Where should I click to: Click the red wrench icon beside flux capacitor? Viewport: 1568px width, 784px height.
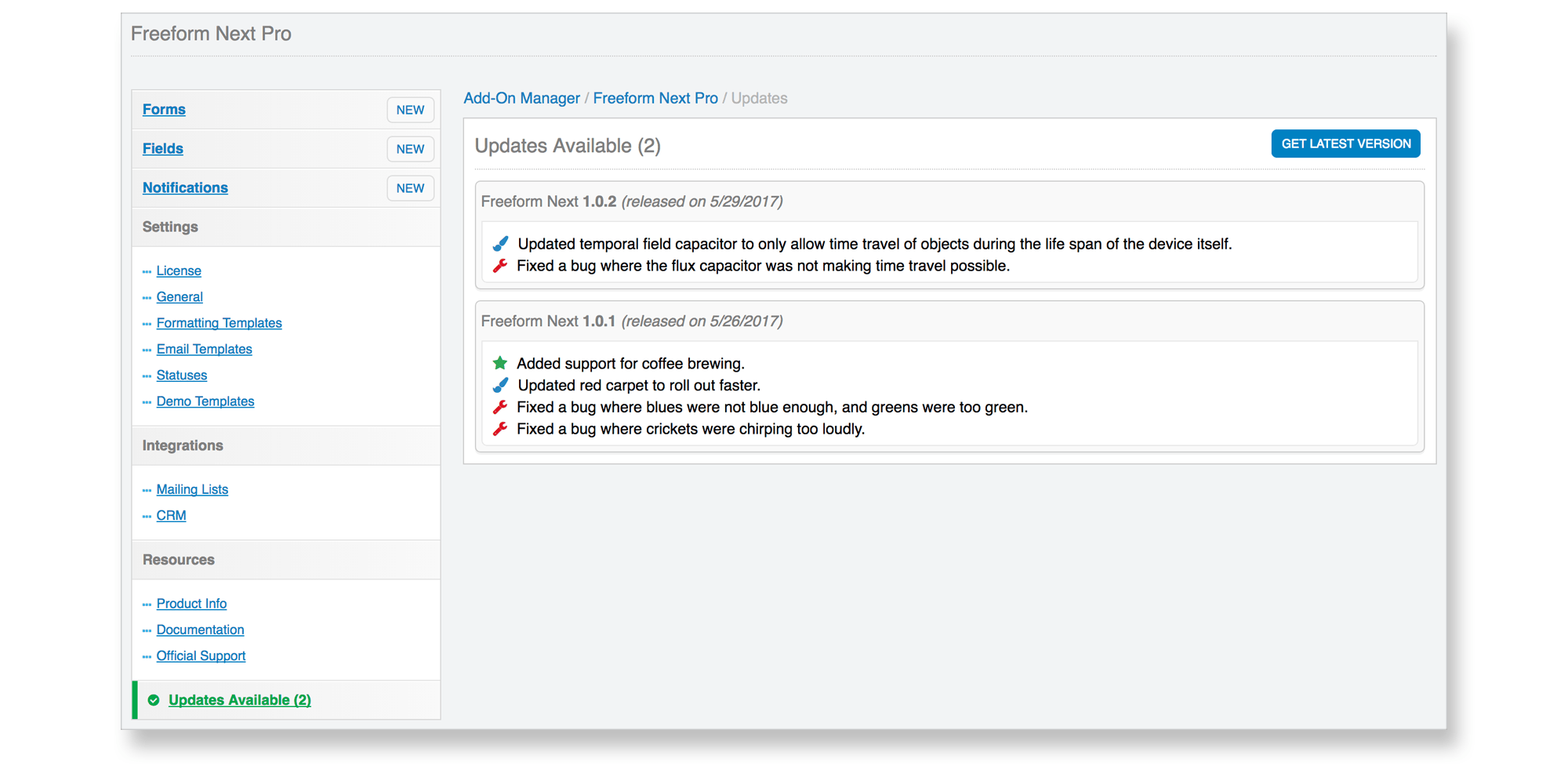pos(500,266)
